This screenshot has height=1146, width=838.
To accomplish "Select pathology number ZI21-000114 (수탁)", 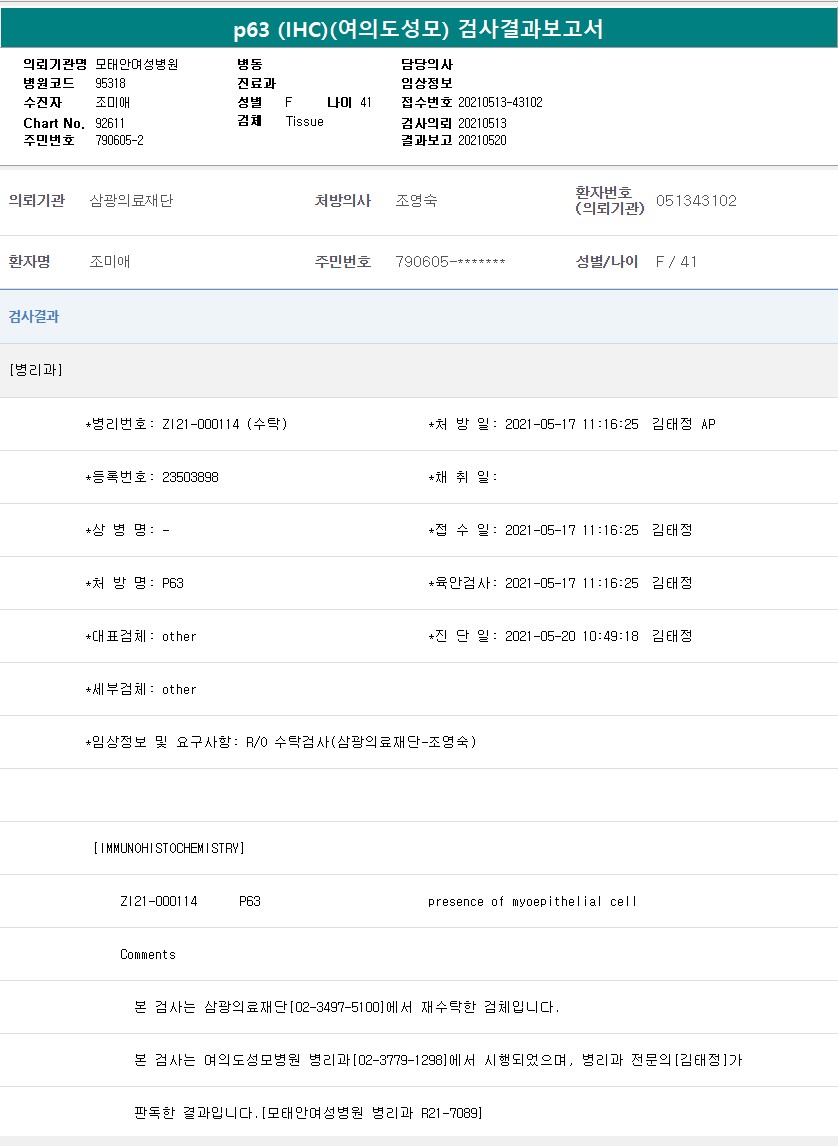I will click(224, 424).
